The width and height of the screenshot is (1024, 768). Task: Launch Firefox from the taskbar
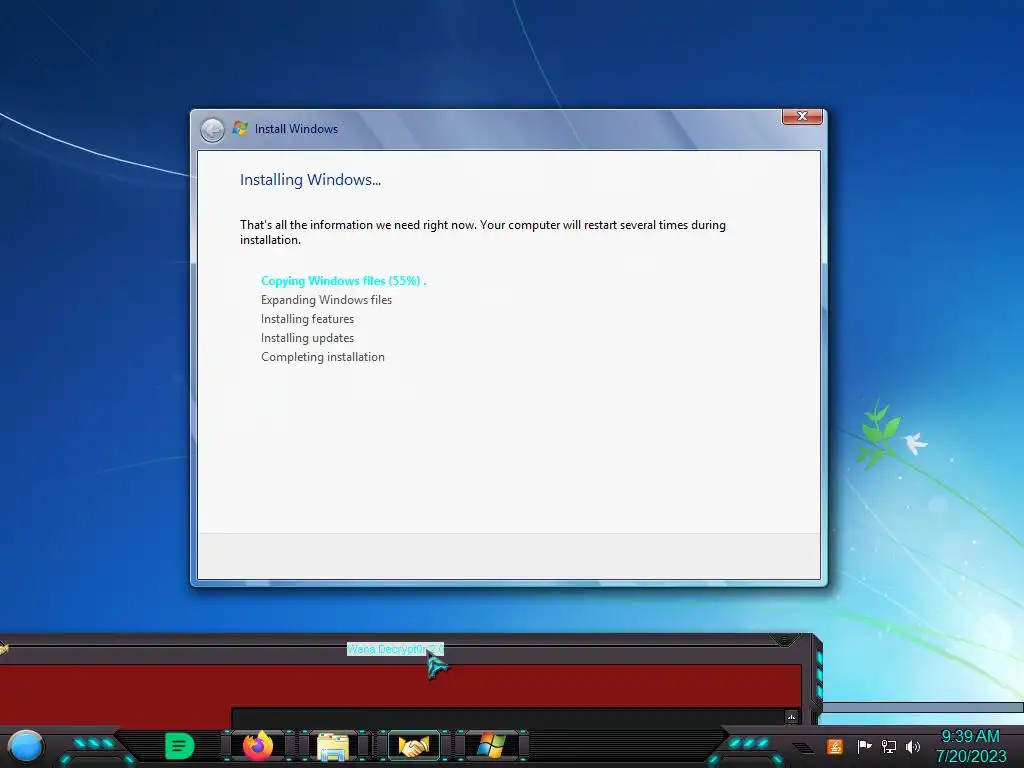(258, 746)
